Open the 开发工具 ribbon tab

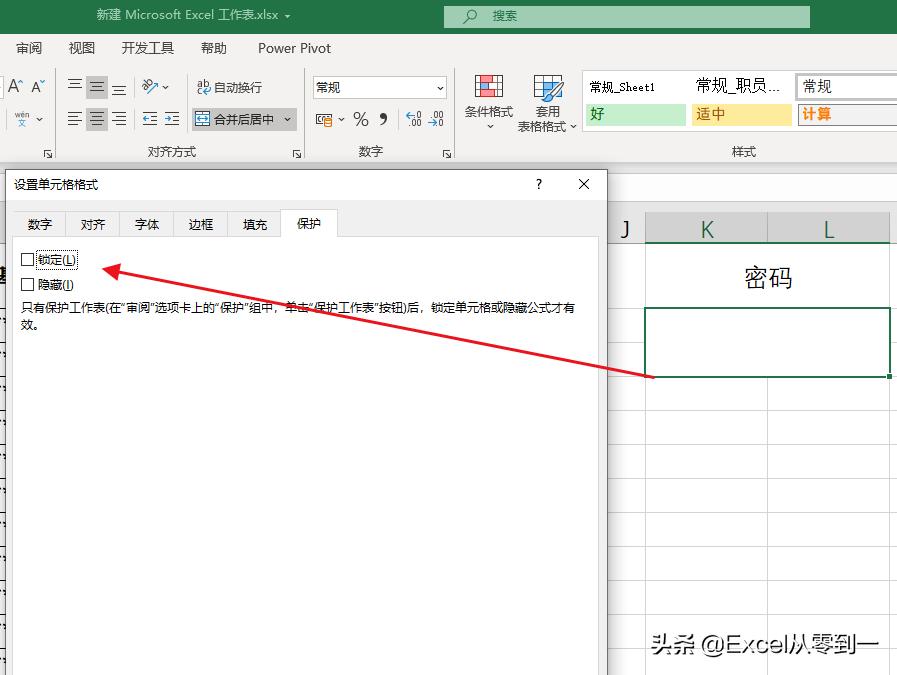pyautogui.click(x=147, y=48)
